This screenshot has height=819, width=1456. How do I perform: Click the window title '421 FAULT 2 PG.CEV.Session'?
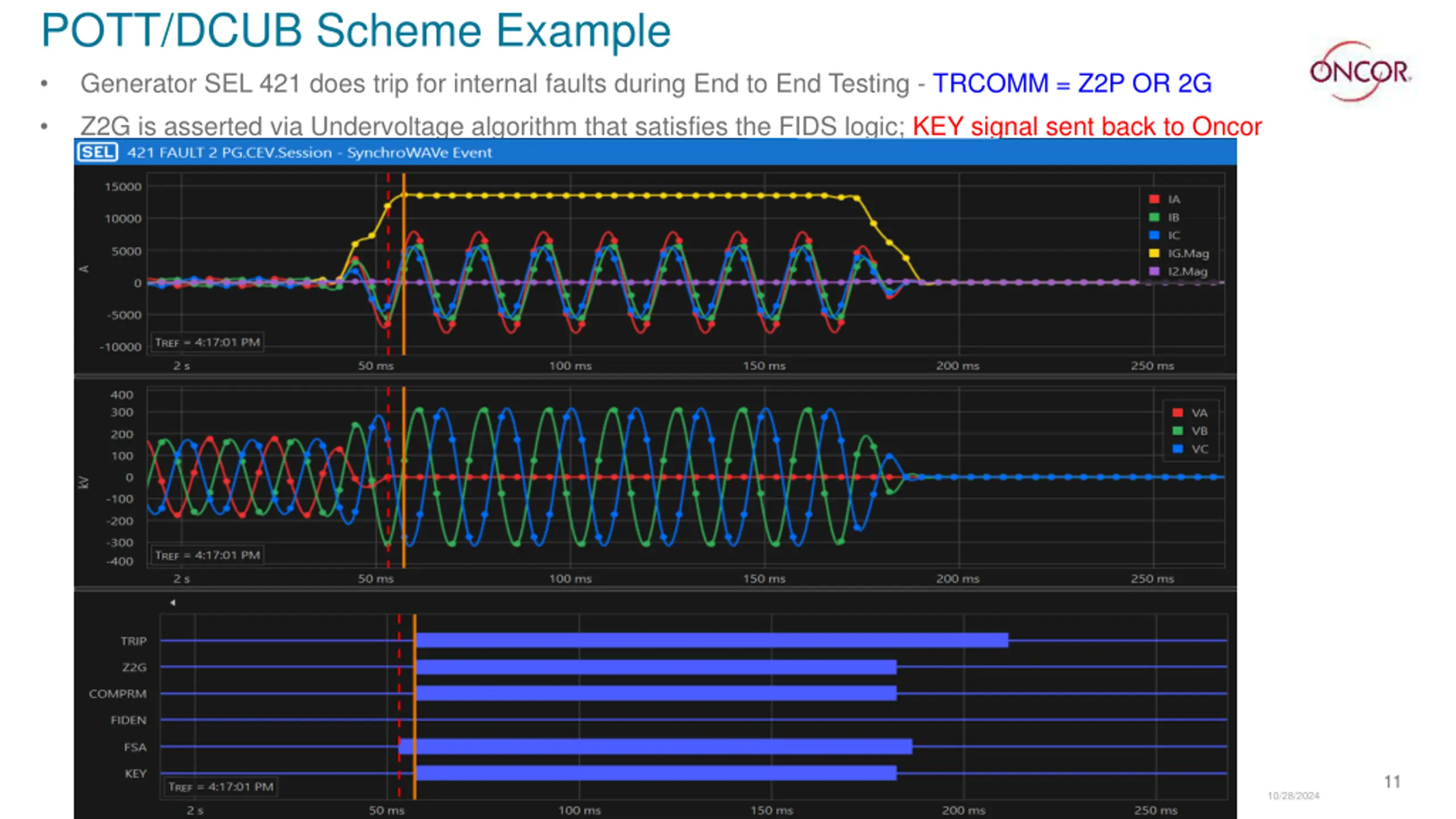(229, 152)
